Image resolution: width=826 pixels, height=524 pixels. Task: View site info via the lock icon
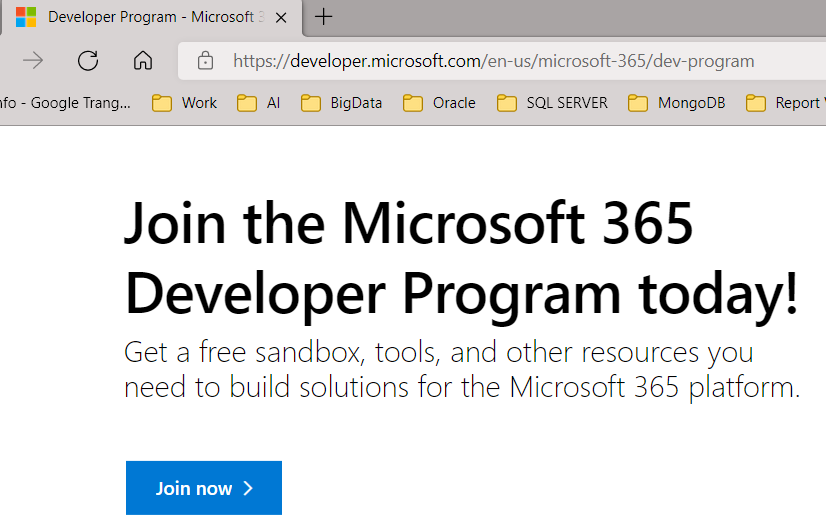click(205, 61)
